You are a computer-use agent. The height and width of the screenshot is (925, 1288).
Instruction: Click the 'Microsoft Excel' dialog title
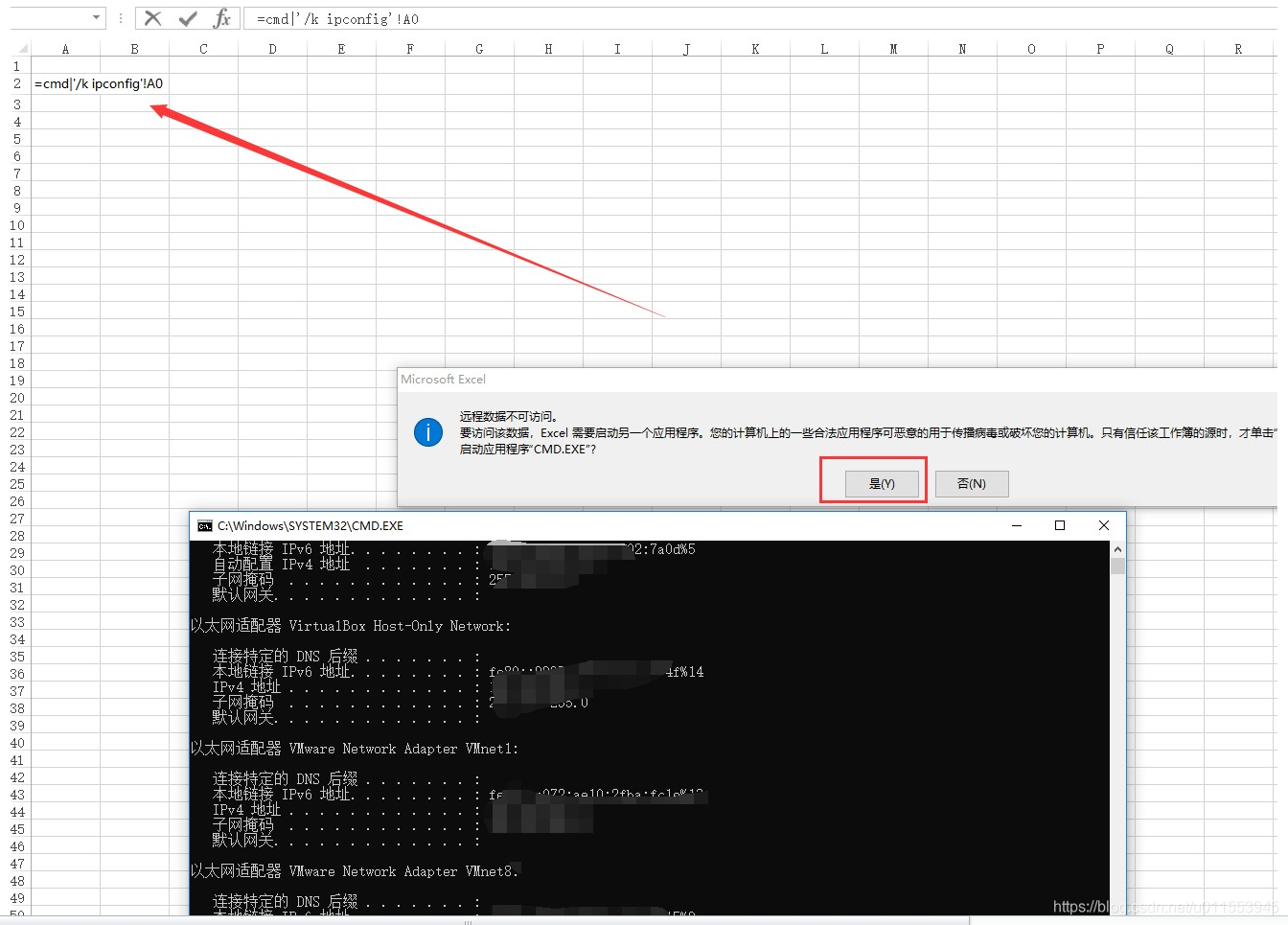tap(443, 380)
